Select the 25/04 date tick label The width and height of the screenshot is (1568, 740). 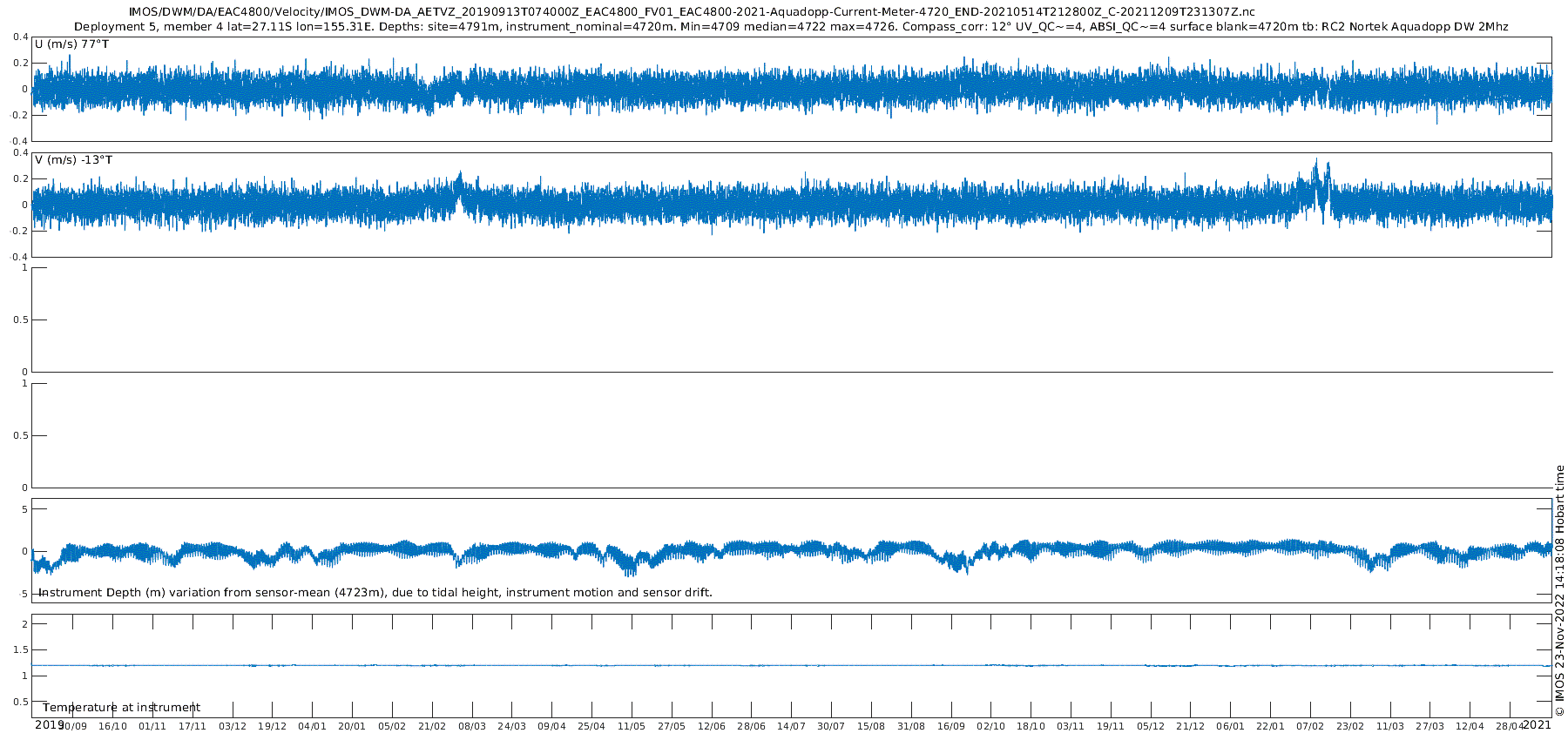pos(591,726)
